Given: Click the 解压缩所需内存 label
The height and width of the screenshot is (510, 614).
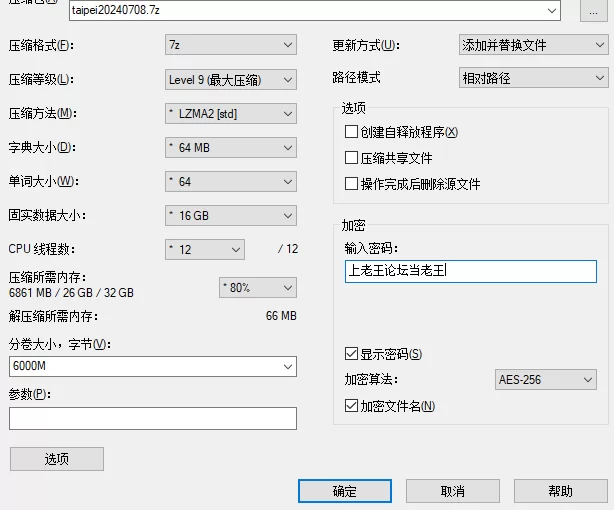Looking at the screenshot, I should click(x=53, y=316).
